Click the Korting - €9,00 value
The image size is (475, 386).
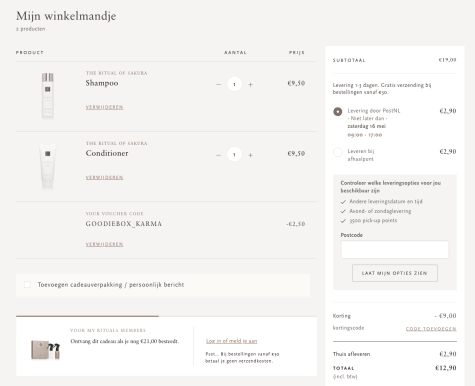(x=445, y=316)
